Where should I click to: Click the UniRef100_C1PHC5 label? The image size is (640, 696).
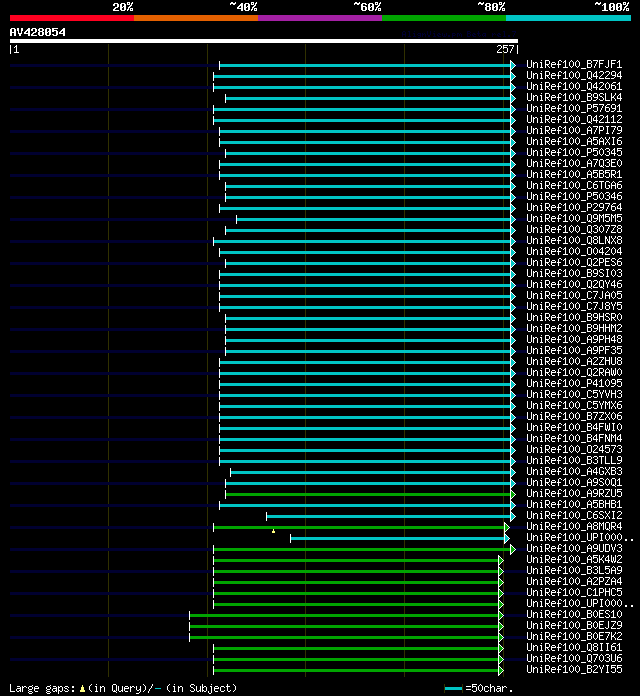574,592
